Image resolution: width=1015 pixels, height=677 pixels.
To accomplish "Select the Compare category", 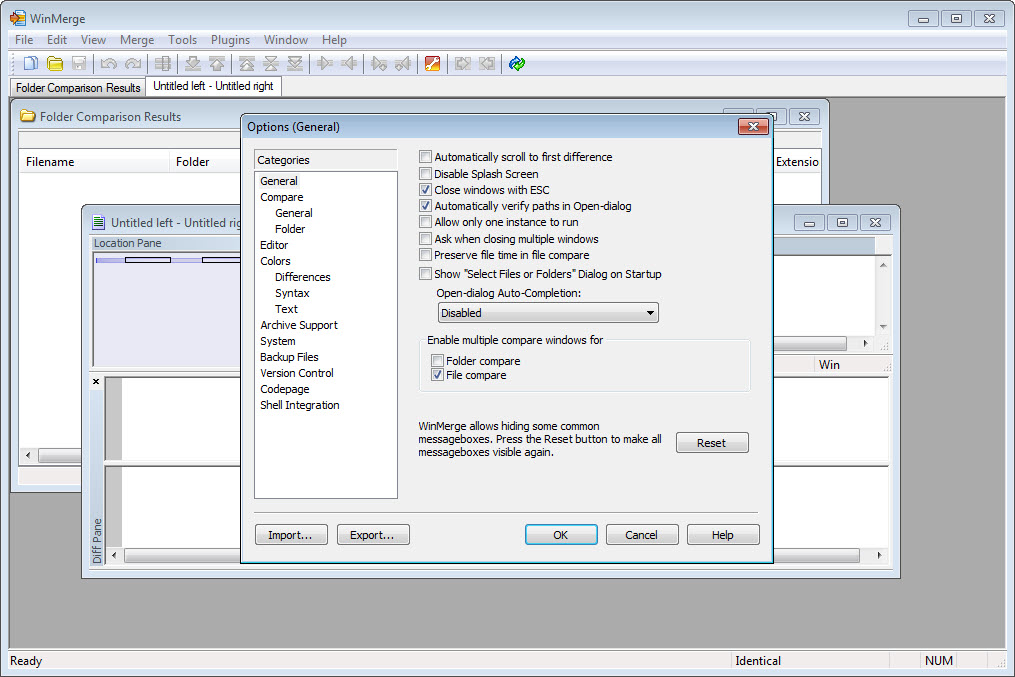I will [x=282, y=197].
